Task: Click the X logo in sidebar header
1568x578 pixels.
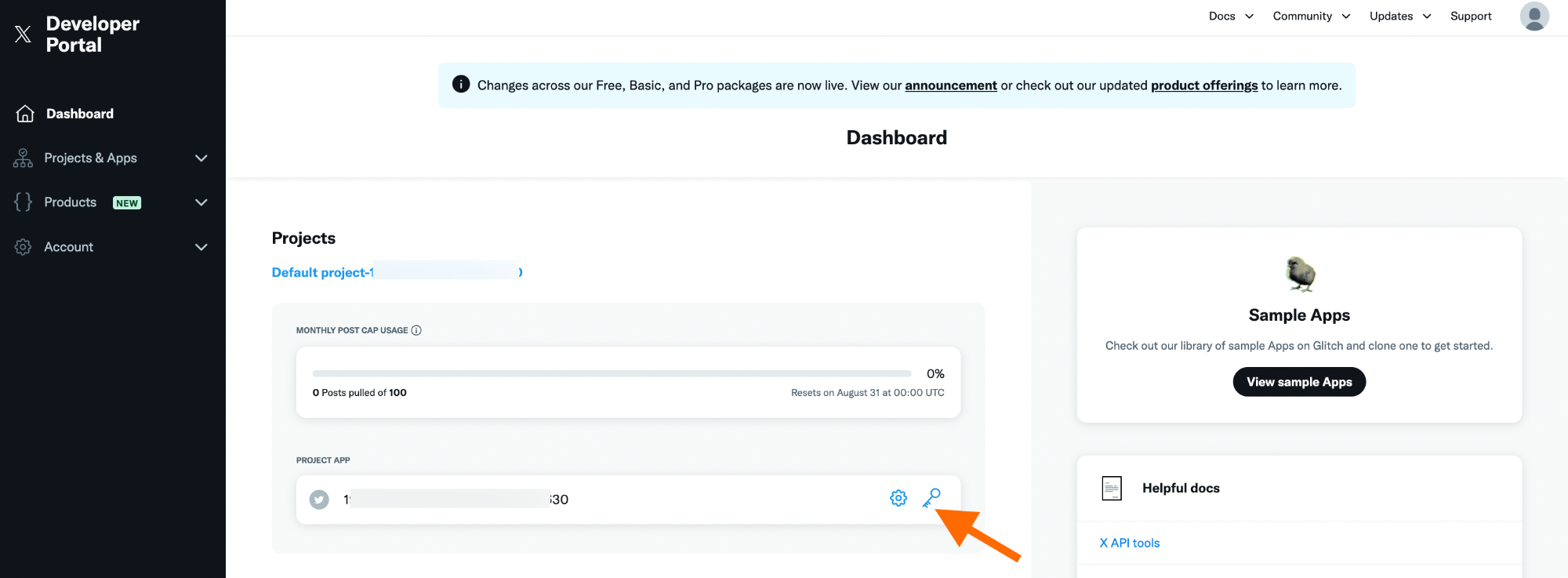Action: point(23,34)
